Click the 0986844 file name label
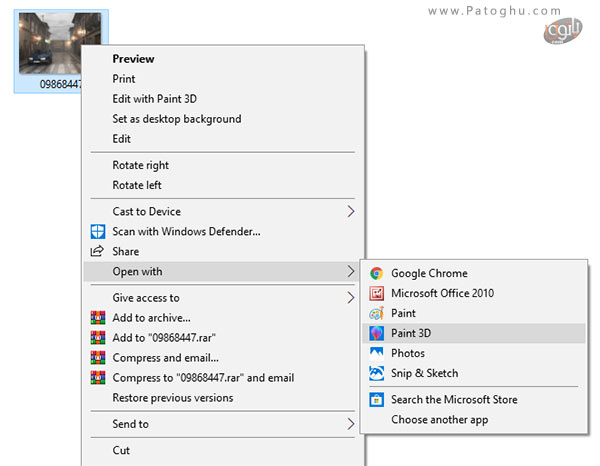Image resolution: width=600 pixels, height=466 pixels. [60, 84]
